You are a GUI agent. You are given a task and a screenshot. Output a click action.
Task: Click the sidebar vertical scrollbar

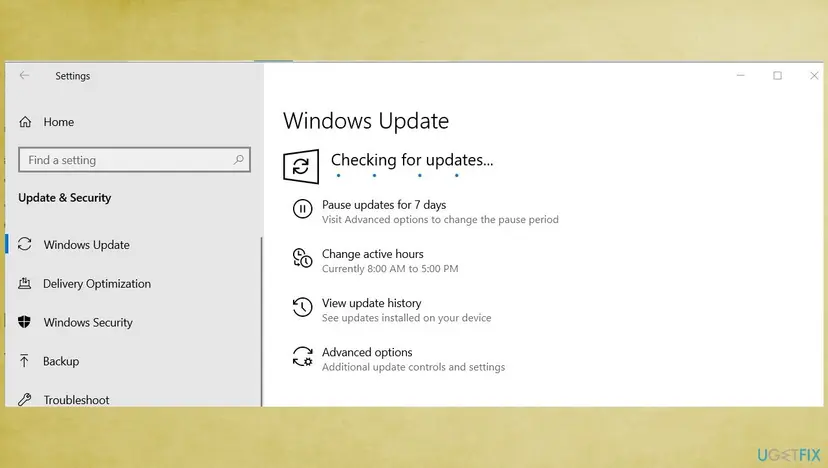[x=261, y=322]
